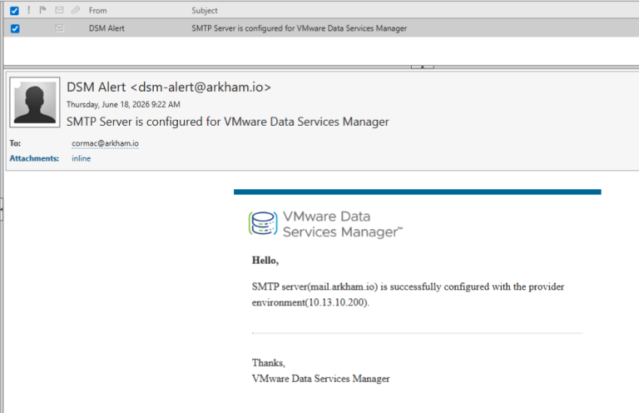The image size is (639, 413).
Task: Click VMware Data Services Manager database logo icon
Action: 263,223
